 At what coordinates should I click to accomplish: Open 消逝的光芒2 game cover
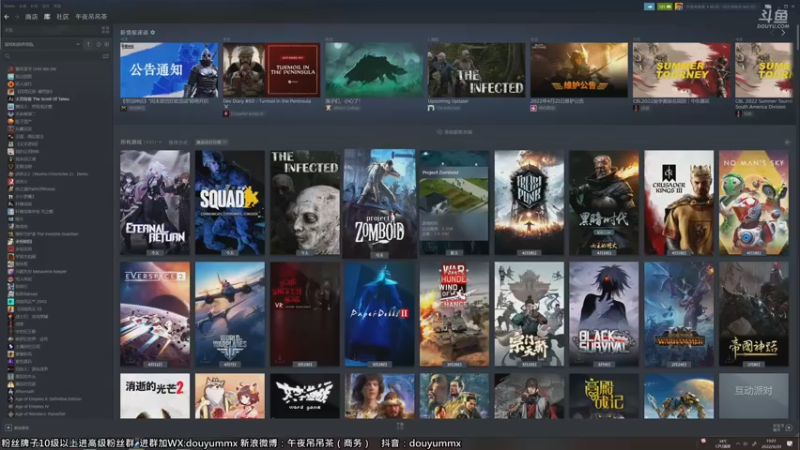(155, 396)
